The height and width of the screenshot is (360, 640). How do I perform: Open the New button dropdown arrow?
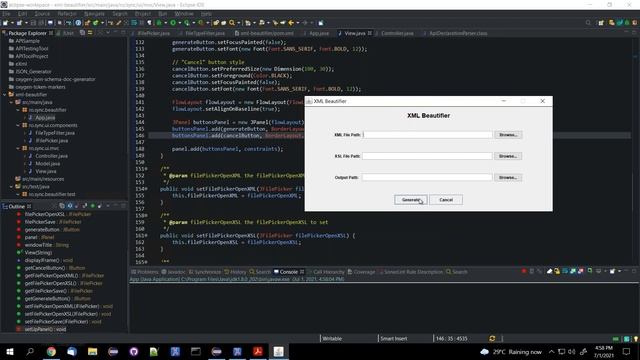pyautogui.click(x=13, y=23)
